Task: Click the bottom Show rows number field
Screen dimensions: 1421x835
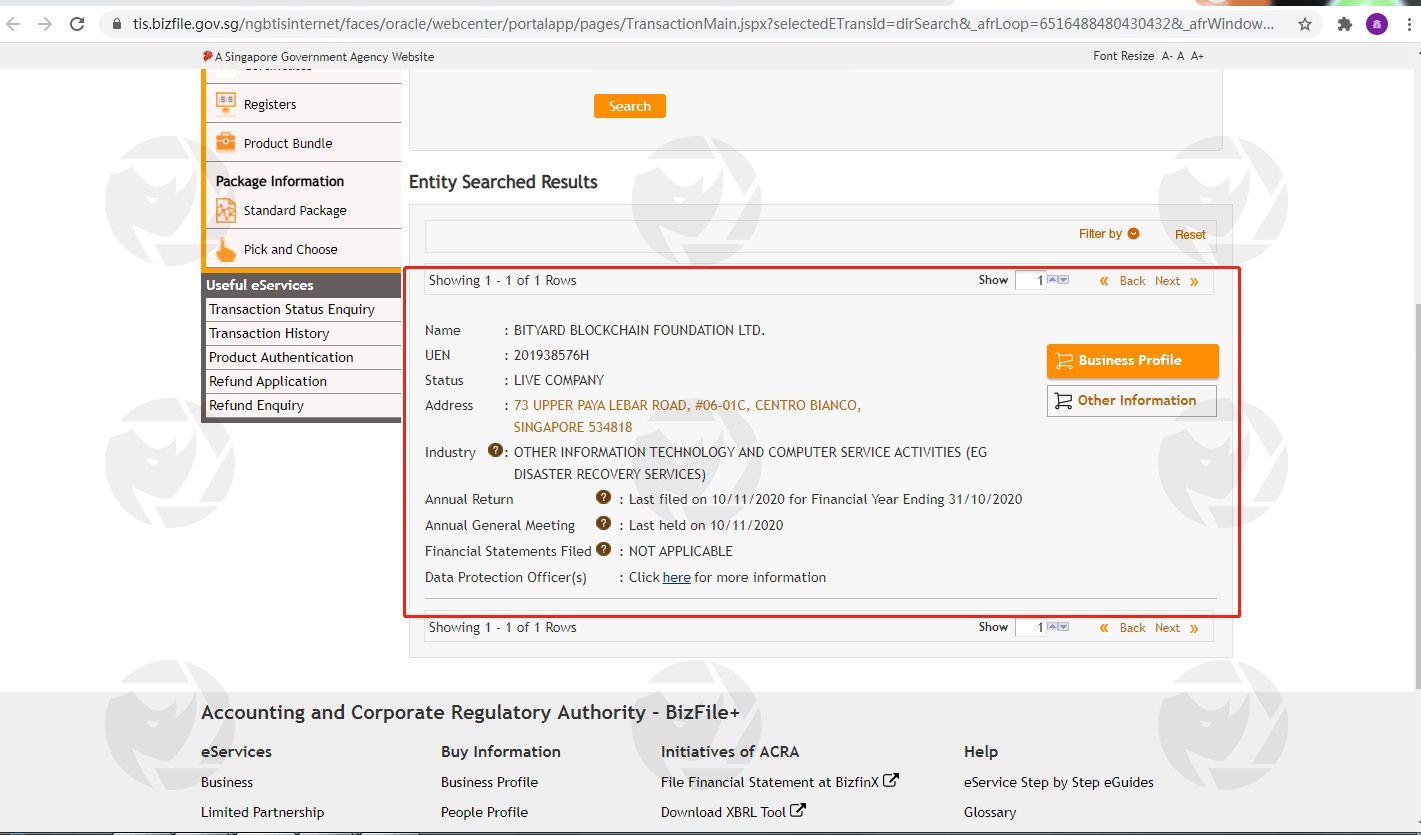Action: click(x=1030, y=628)
